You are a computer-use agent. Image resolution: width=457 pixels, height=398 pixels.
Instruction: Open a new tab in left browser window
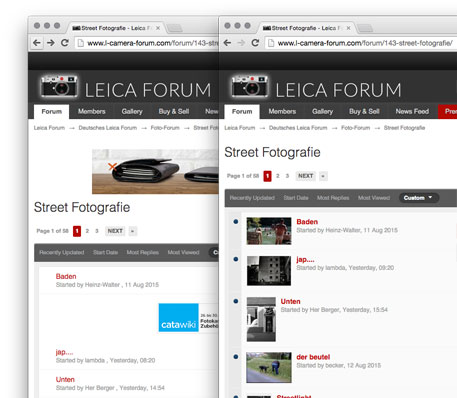point(175,28)
